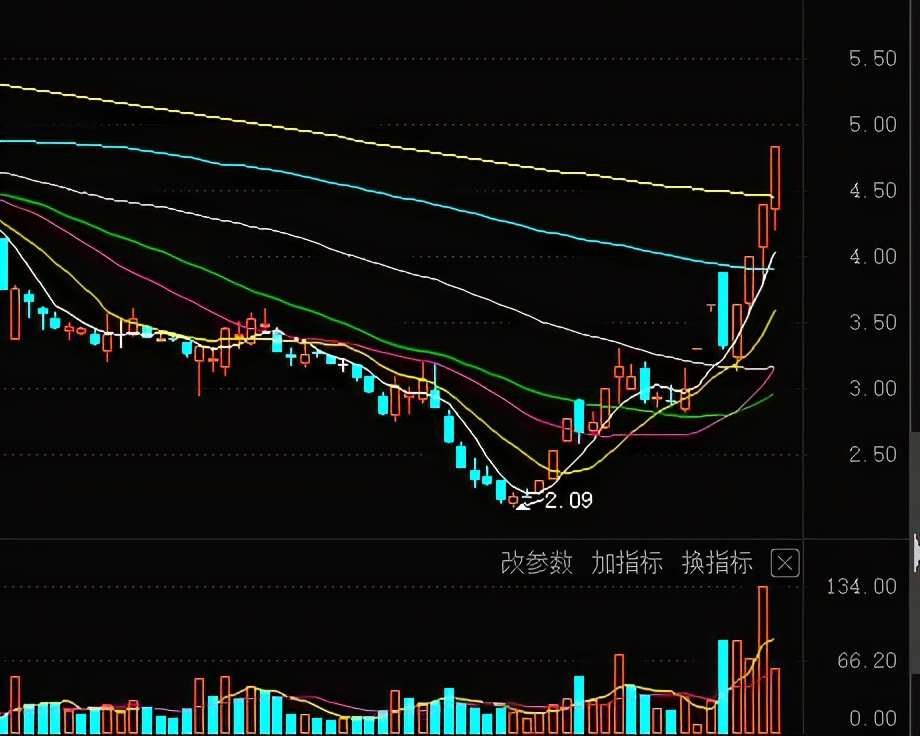Click 换指标 to switch indicator
The image size is (920, 736).
tap(717, 563)
